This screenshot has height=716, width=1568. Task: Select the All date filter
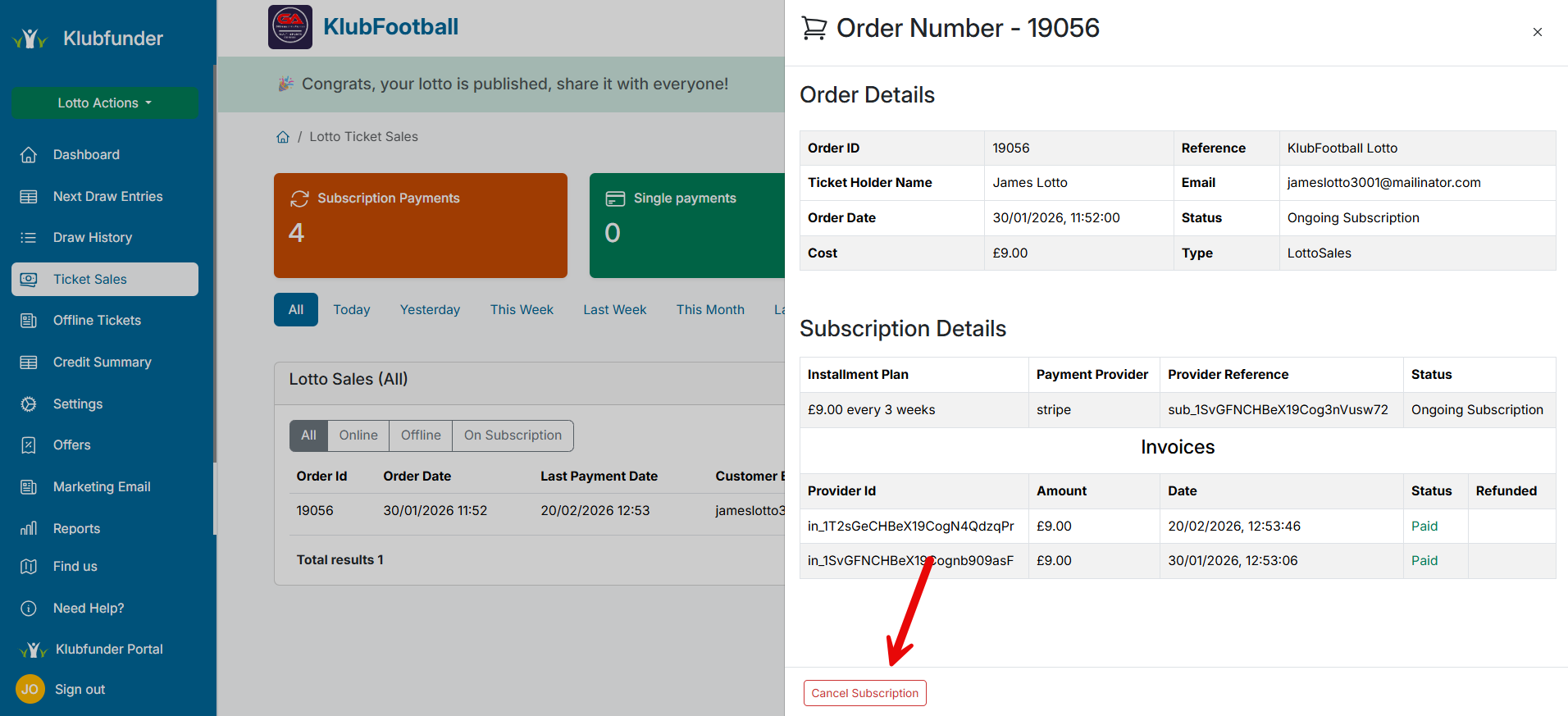point(296,310)
